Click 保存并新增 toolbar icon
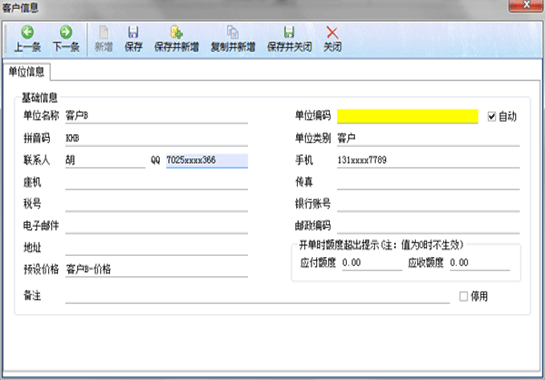The width and height of the screenshot is (545, 380). pyautogui.click(x=177, y=32)
